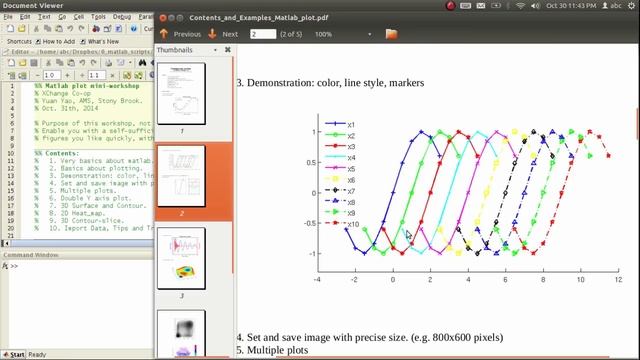
Task: Open MATLAB File menu
Action: pos(8,17)
